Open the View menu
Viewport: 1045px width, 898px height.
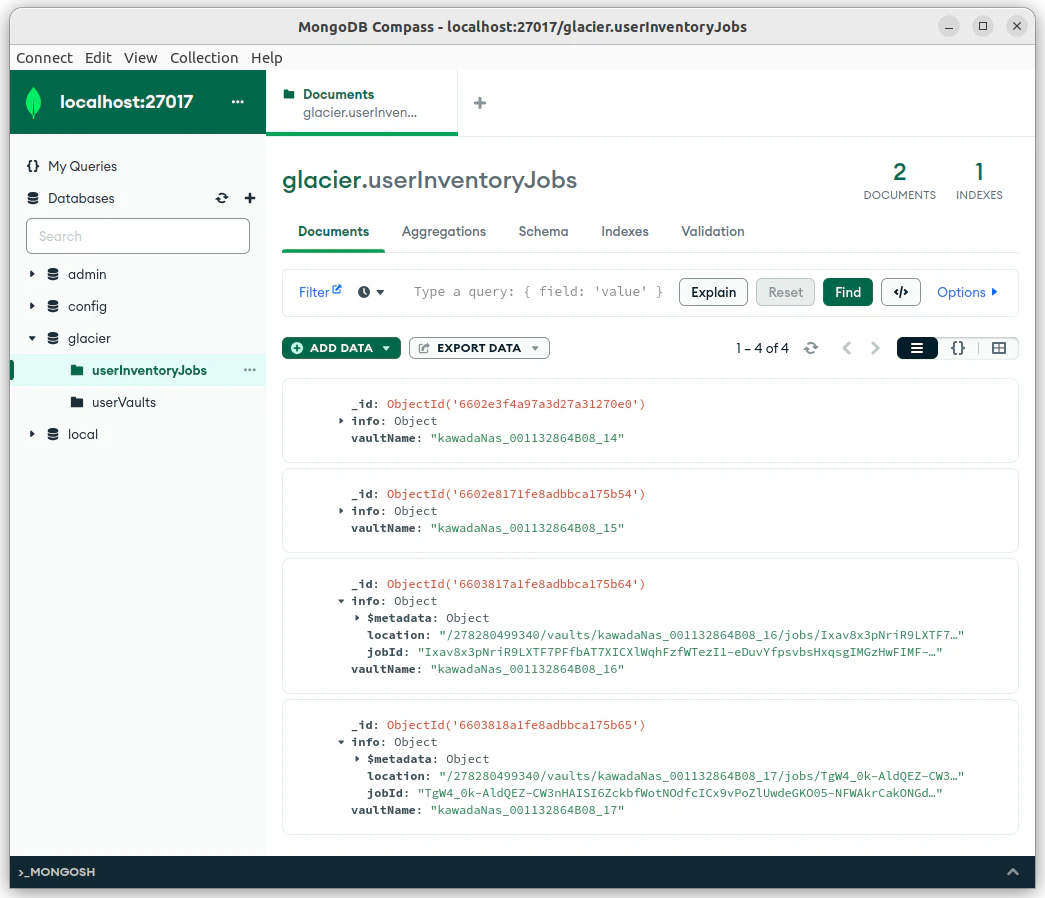tap(141, 58)
